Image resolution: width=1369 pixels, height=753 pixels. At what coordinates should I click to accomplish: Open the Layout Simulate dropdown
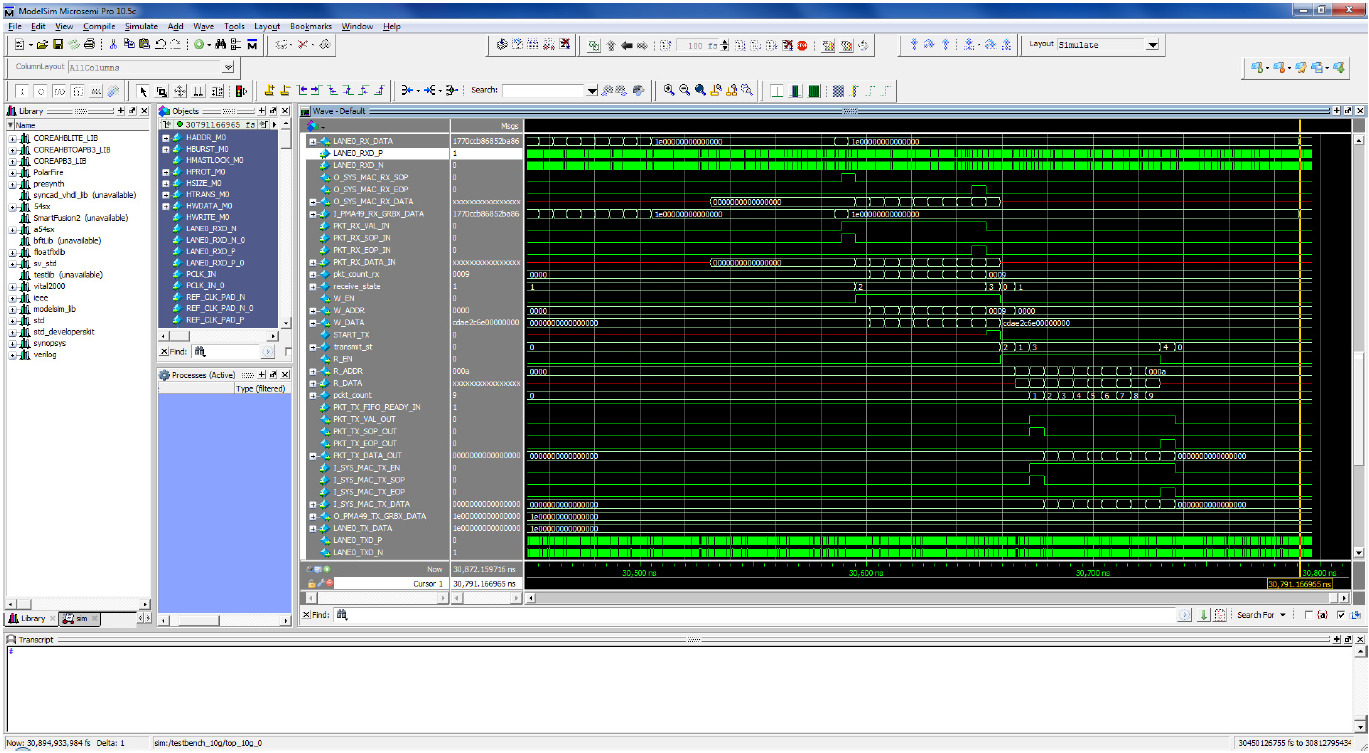click(1152, 45)
